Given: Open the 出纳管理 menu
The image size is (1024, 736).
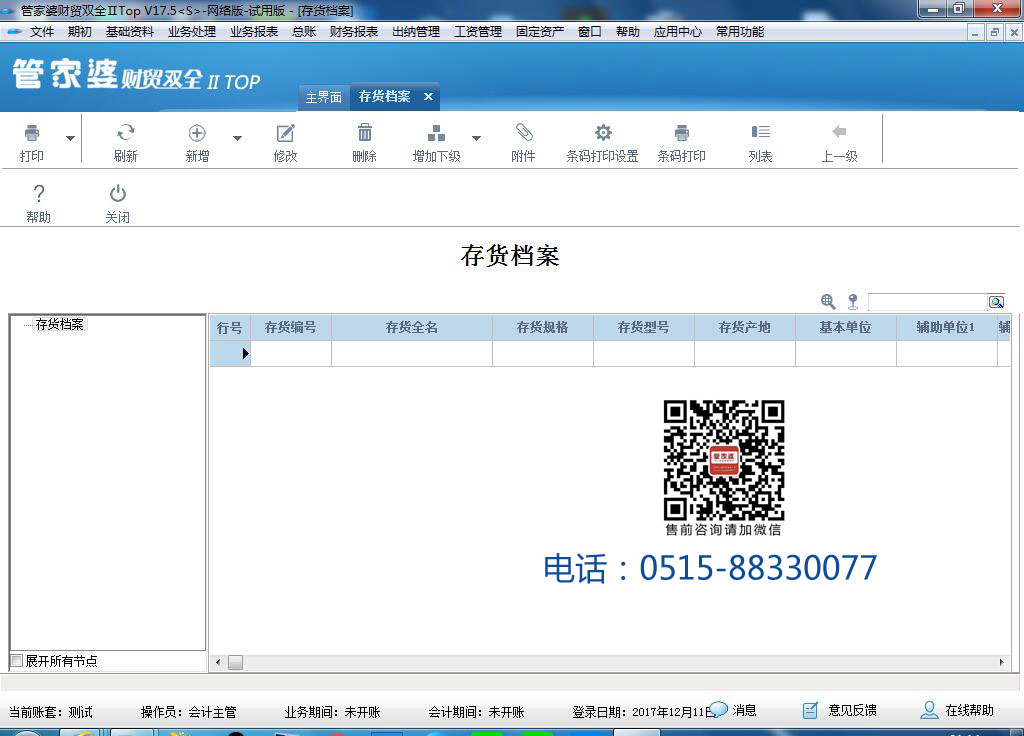Looking at the screenshot, I should pyautogui.click(x=416, y=31).
